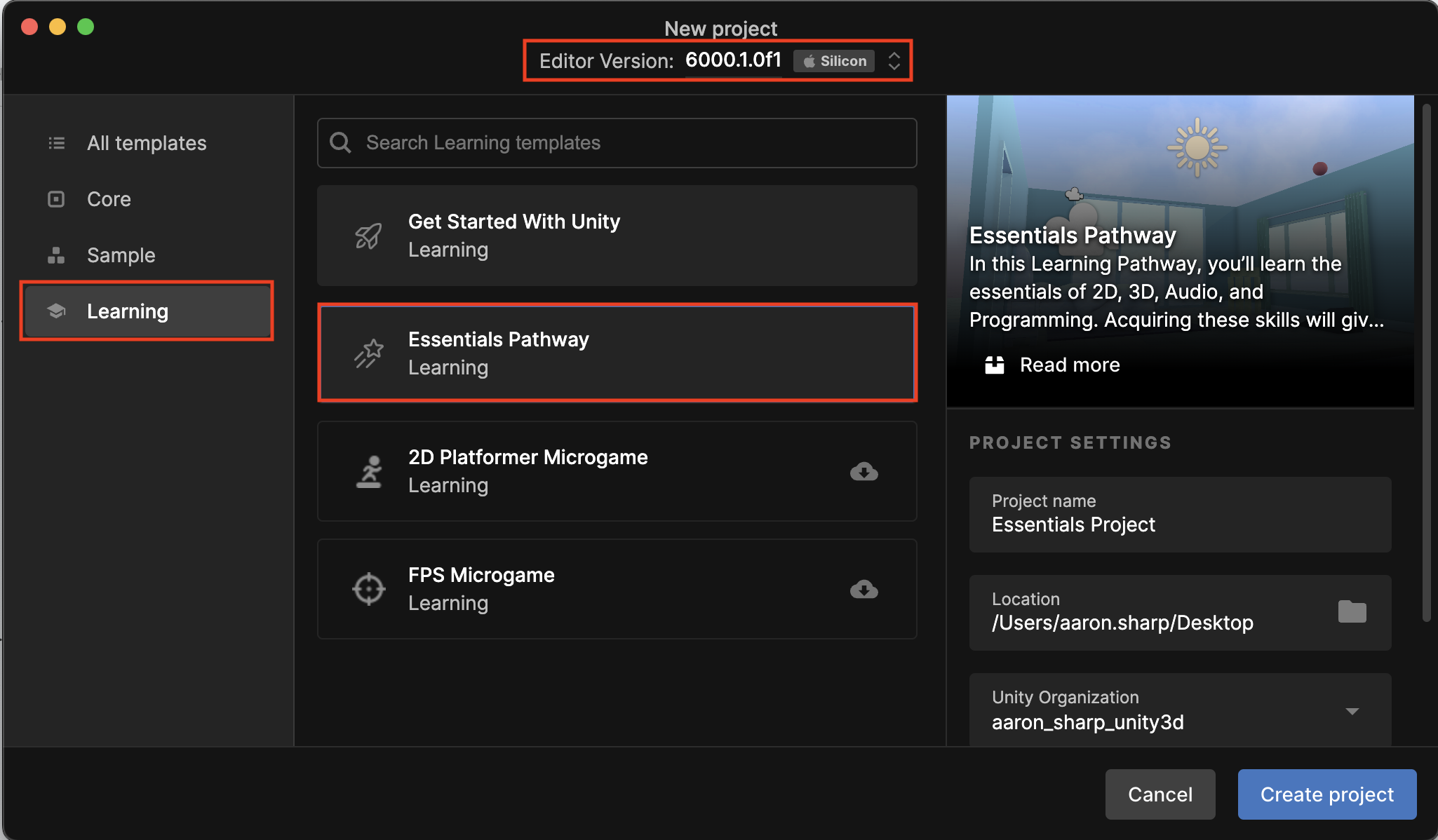
Task: Download the 2D Platformer Microgame template
Action: pos(864,471)
